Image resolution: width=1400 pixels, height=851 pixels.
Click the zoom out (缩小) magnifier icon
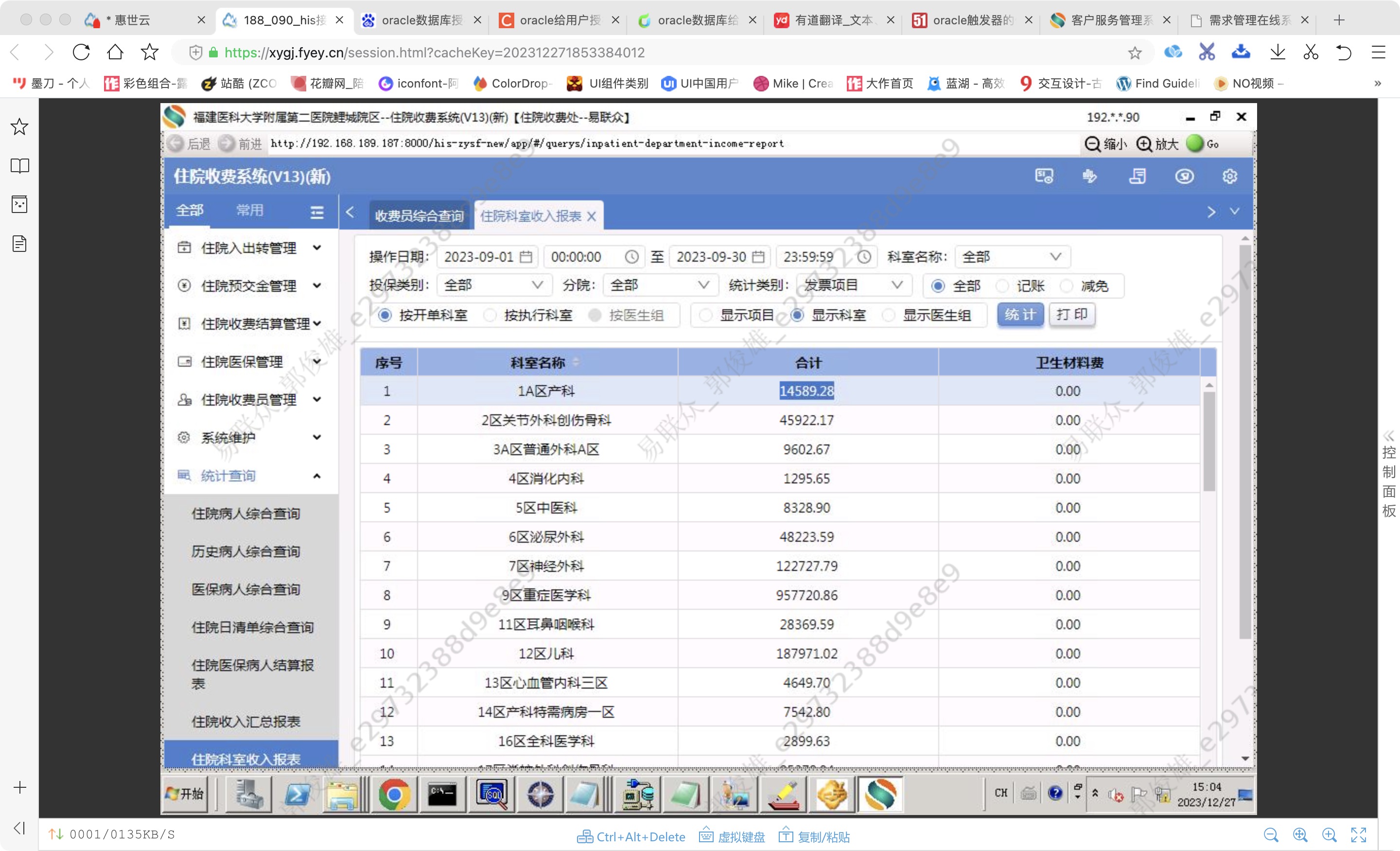[x=1092, y=144]
